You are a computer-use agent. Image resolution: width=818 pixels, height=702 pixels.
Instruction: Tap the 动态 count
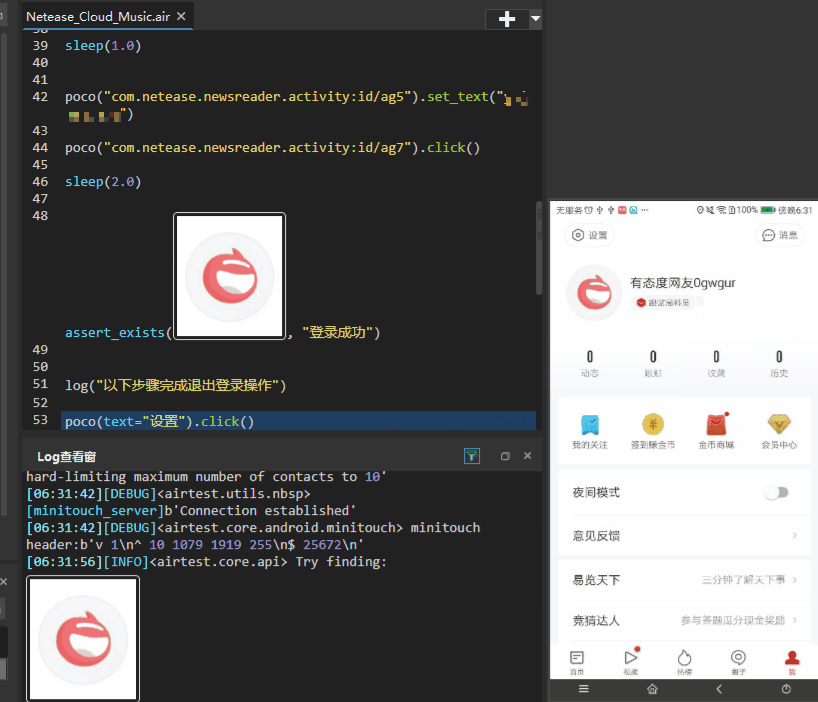click(x=590, y=364)
